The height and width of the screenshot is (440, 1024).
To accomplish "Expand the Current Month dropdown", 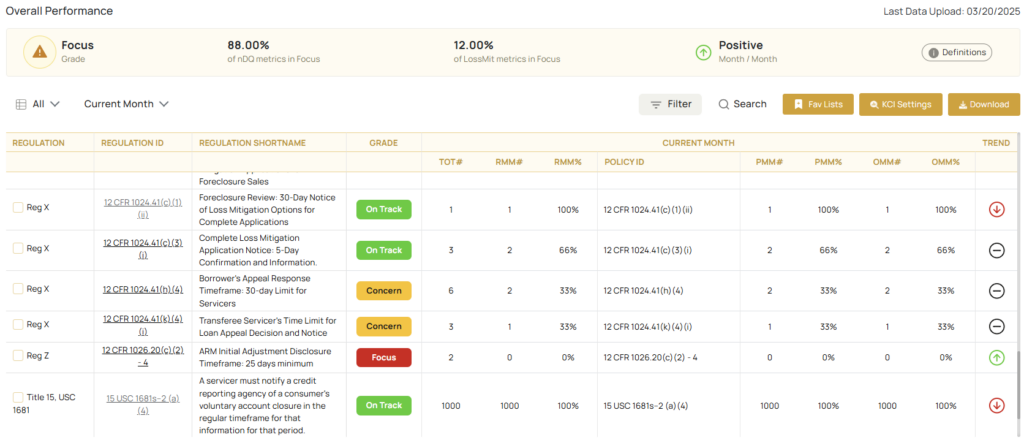I will 126,104.
